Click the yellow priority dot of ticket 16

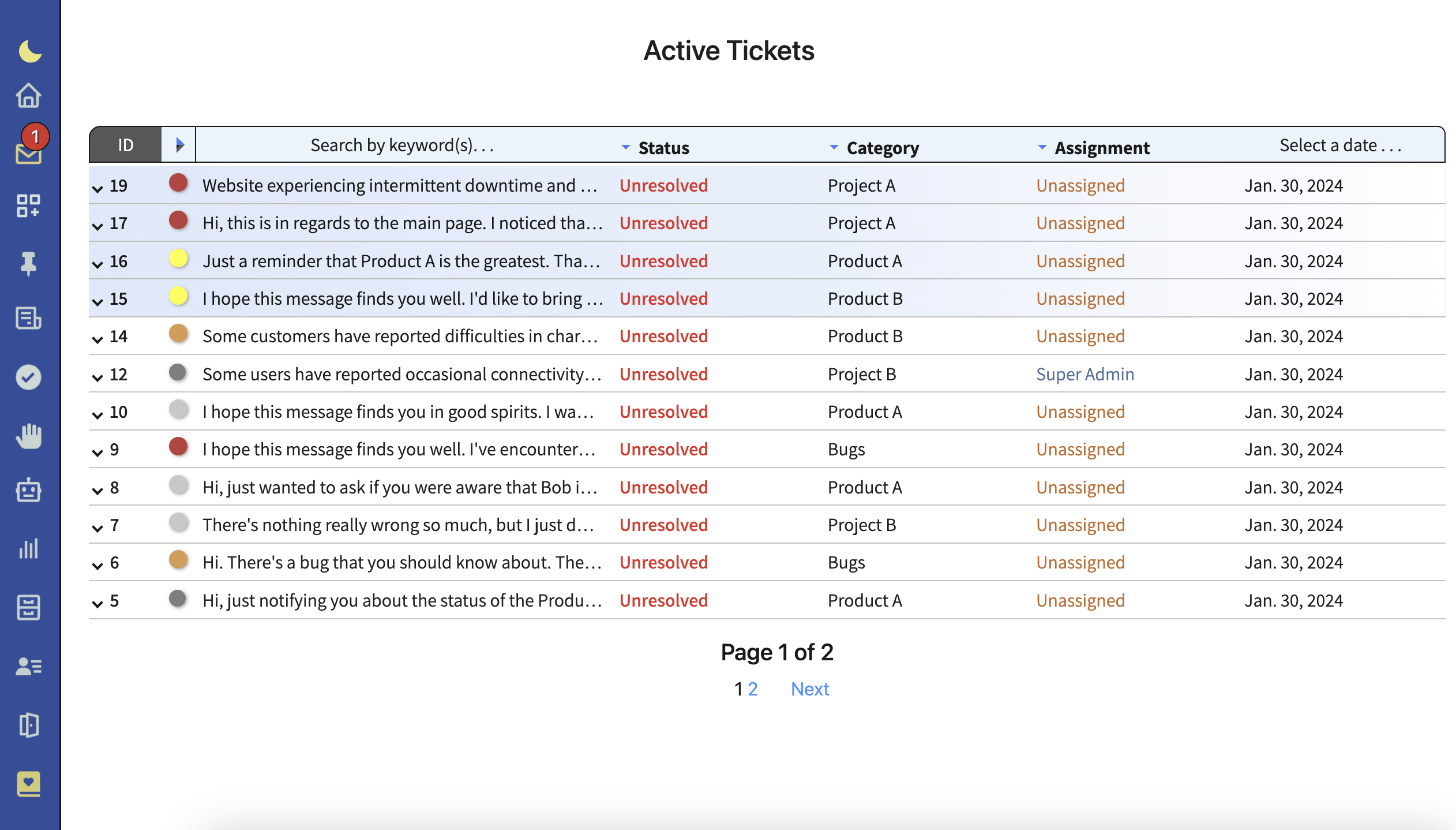tap(178, 259)
